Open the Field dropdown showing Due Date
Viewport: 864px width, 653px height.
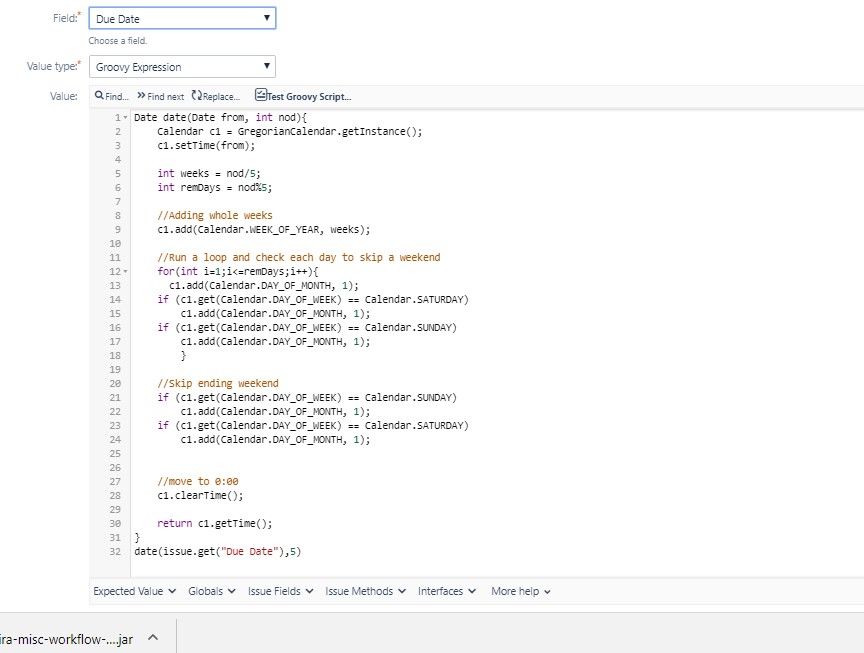pos(182,18)
